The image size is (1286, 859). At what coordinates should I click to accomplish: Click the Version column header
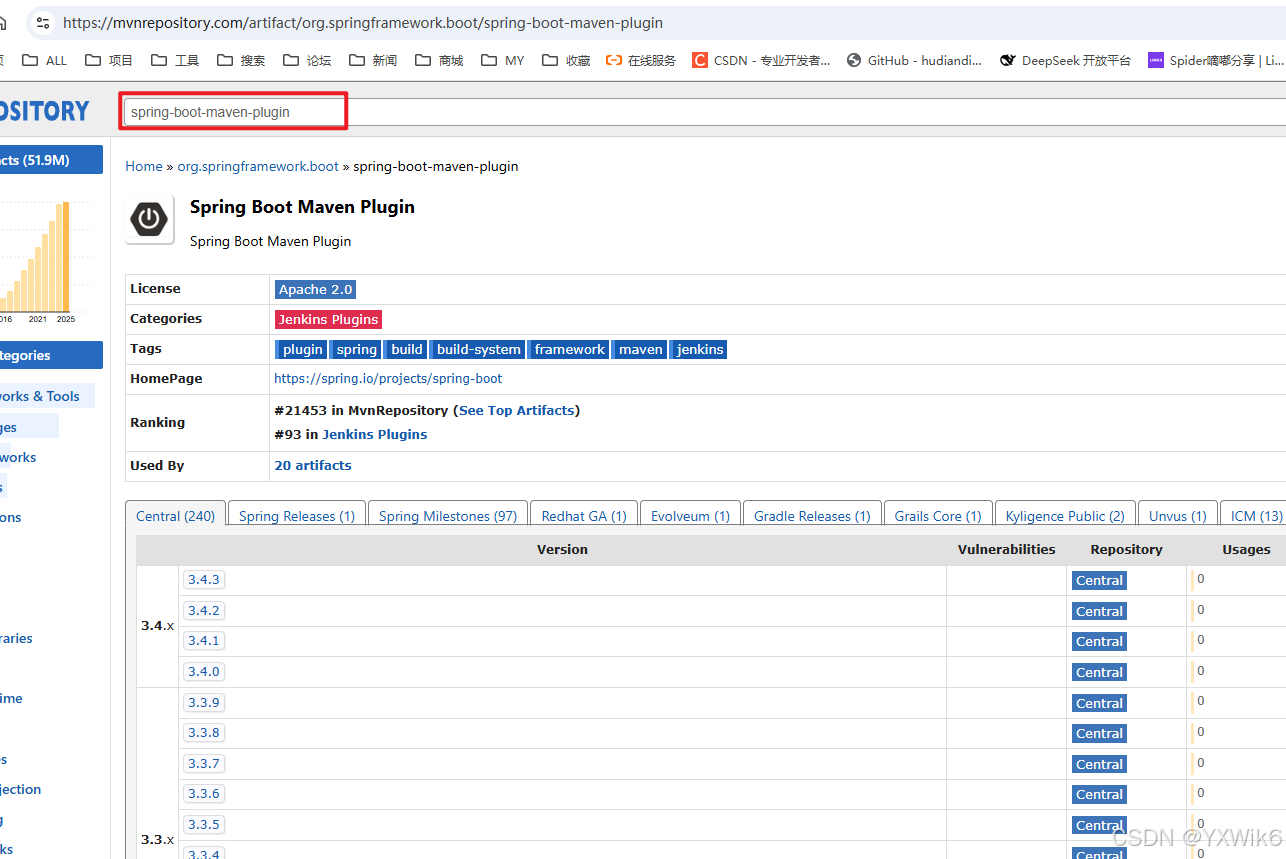562,549
